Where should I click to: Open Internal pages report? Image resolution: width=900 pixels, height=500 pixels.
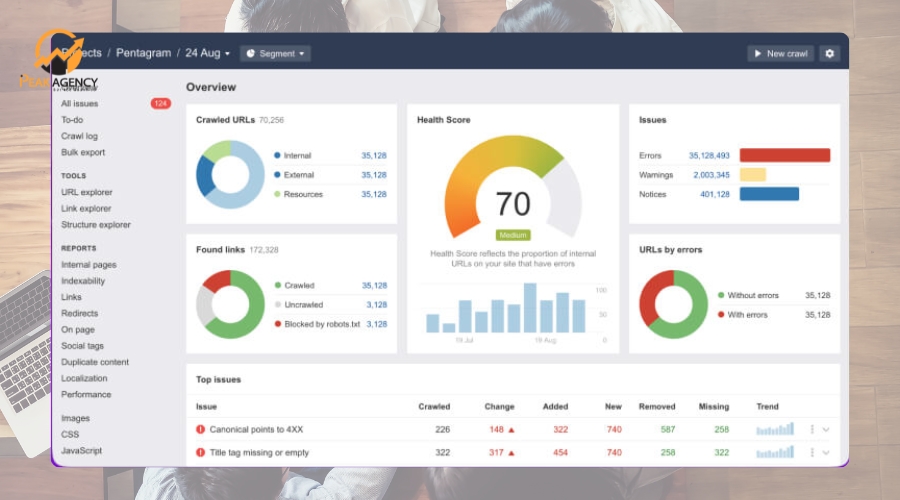pyautogui.click(x=89, y=265)
